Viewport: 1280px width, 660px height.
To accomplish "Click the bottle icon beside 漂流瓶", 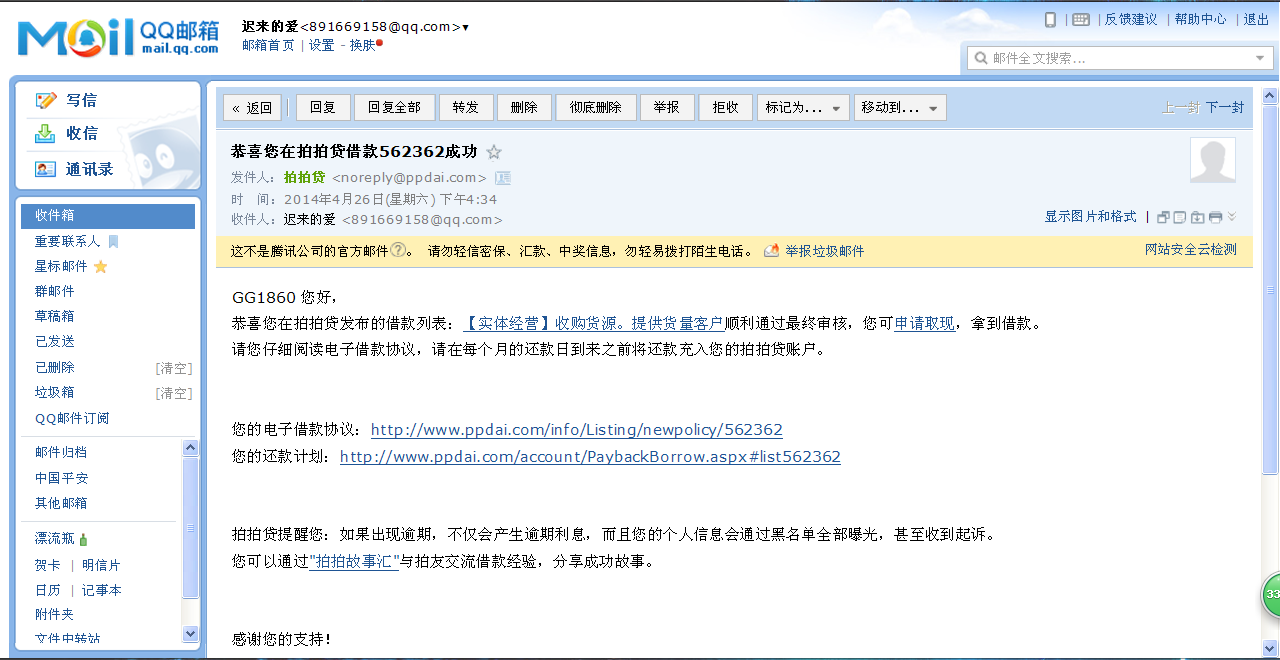I will pos(83,539).
